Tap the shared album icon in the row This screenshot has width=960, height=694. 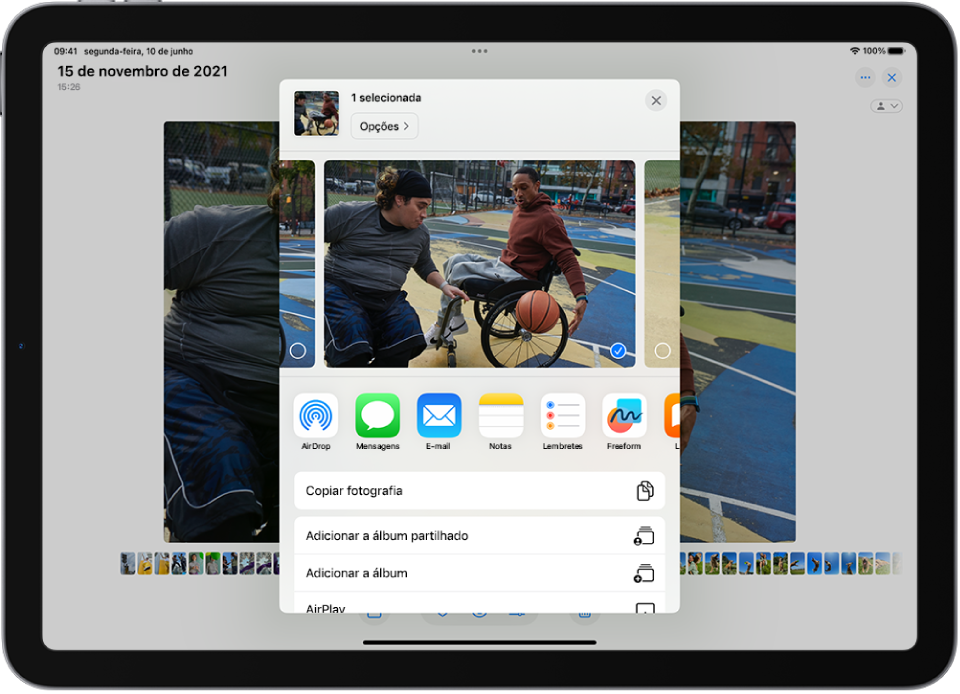[644, 536]
